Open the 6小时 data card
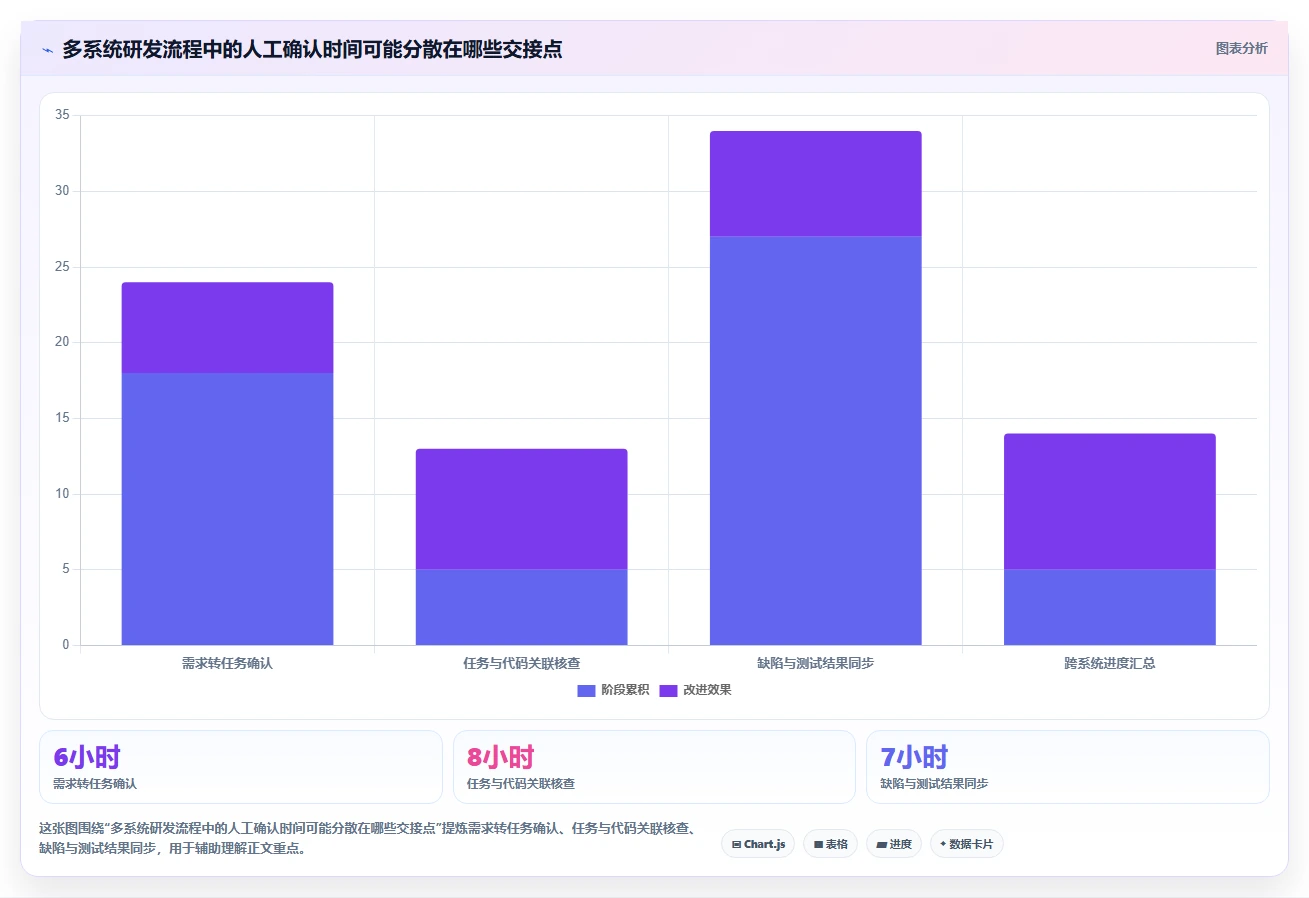 pyautogui.click(x=241, y=767)
